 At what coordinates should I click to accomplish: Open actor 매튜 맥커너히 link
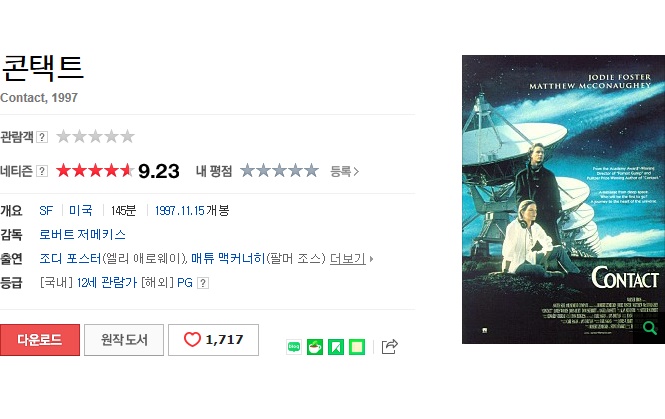click(228, 259)
